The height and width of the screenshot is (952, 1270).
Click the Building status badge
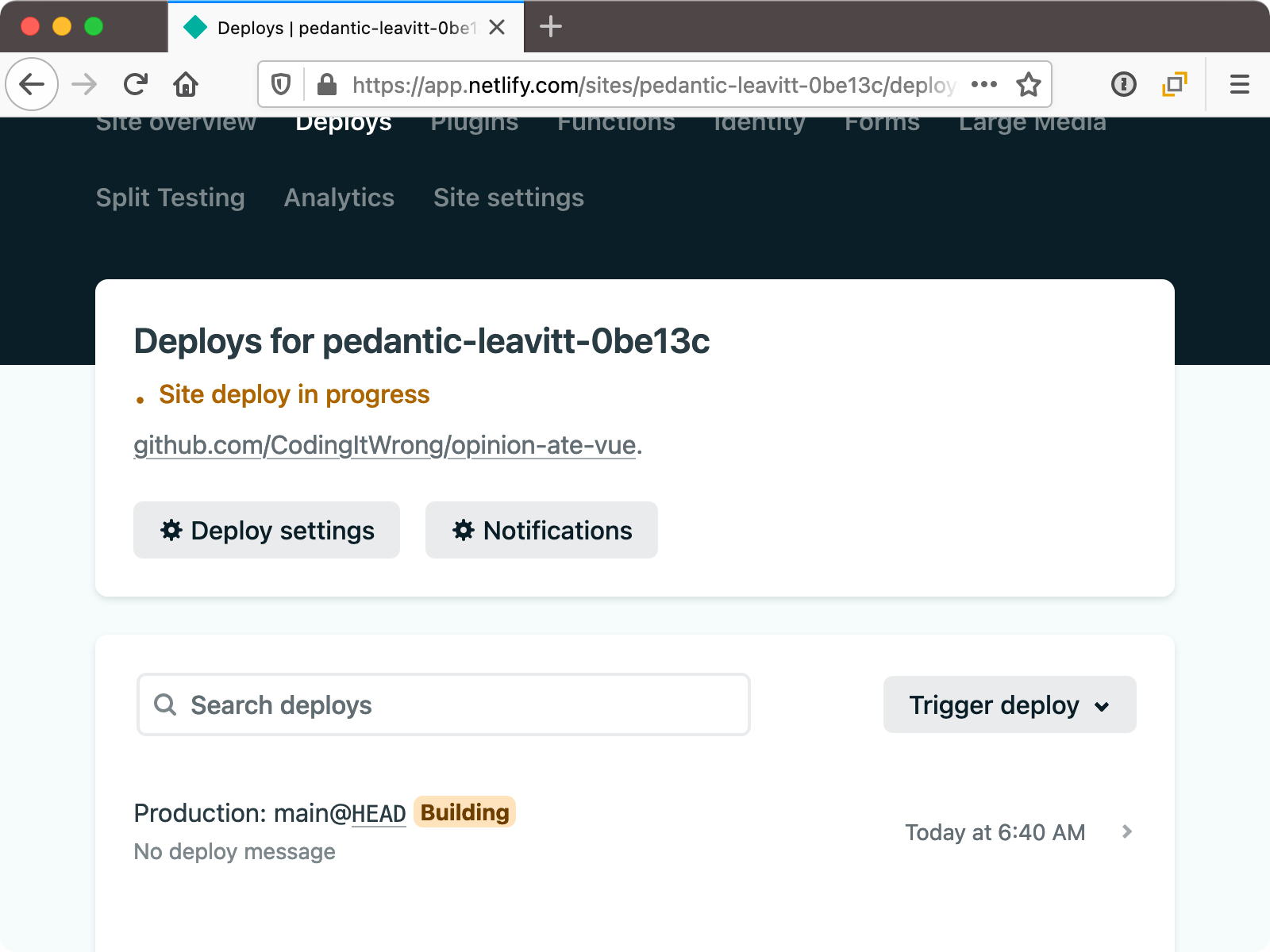465,812
